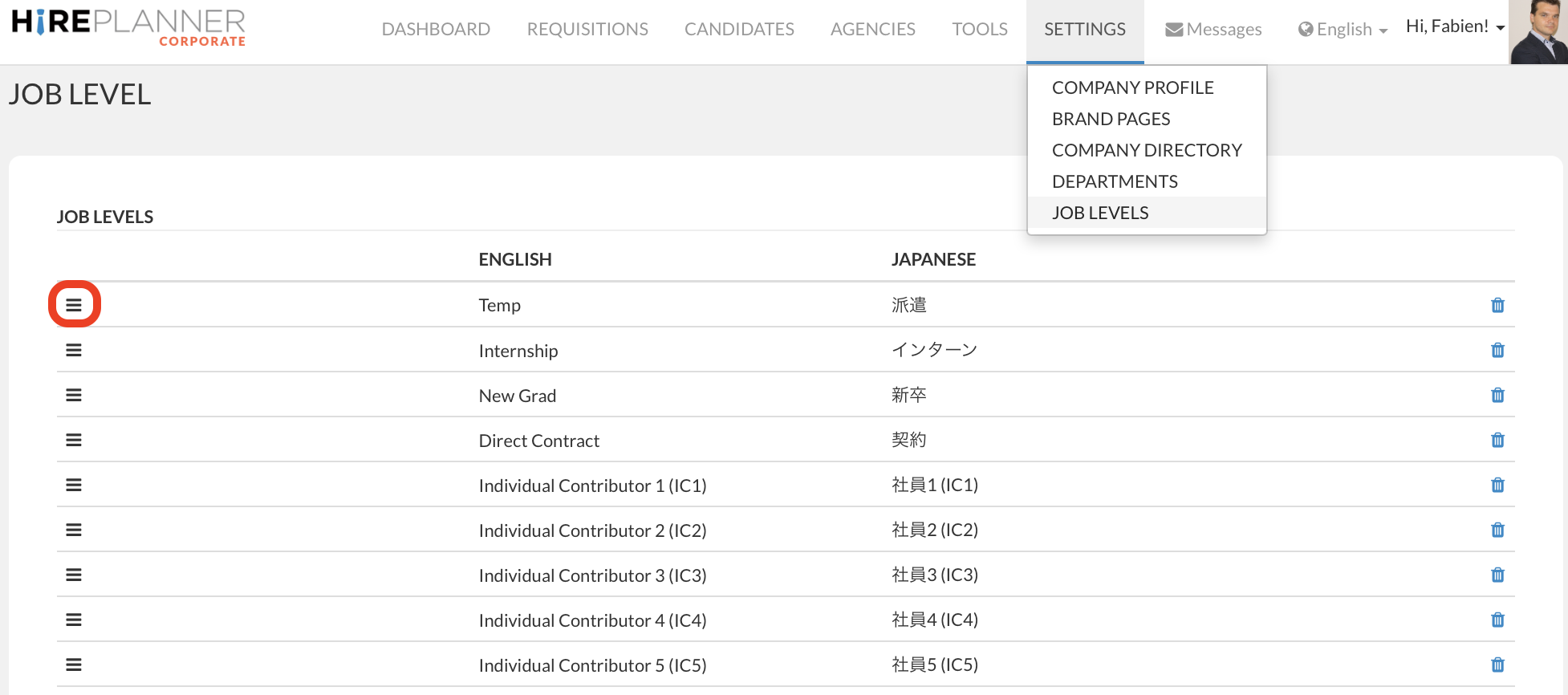Click 'Individual Contributor 1 (IC1)' English name
The image size is (1568, 695).
pyautogui.click(x=592, y=486)
